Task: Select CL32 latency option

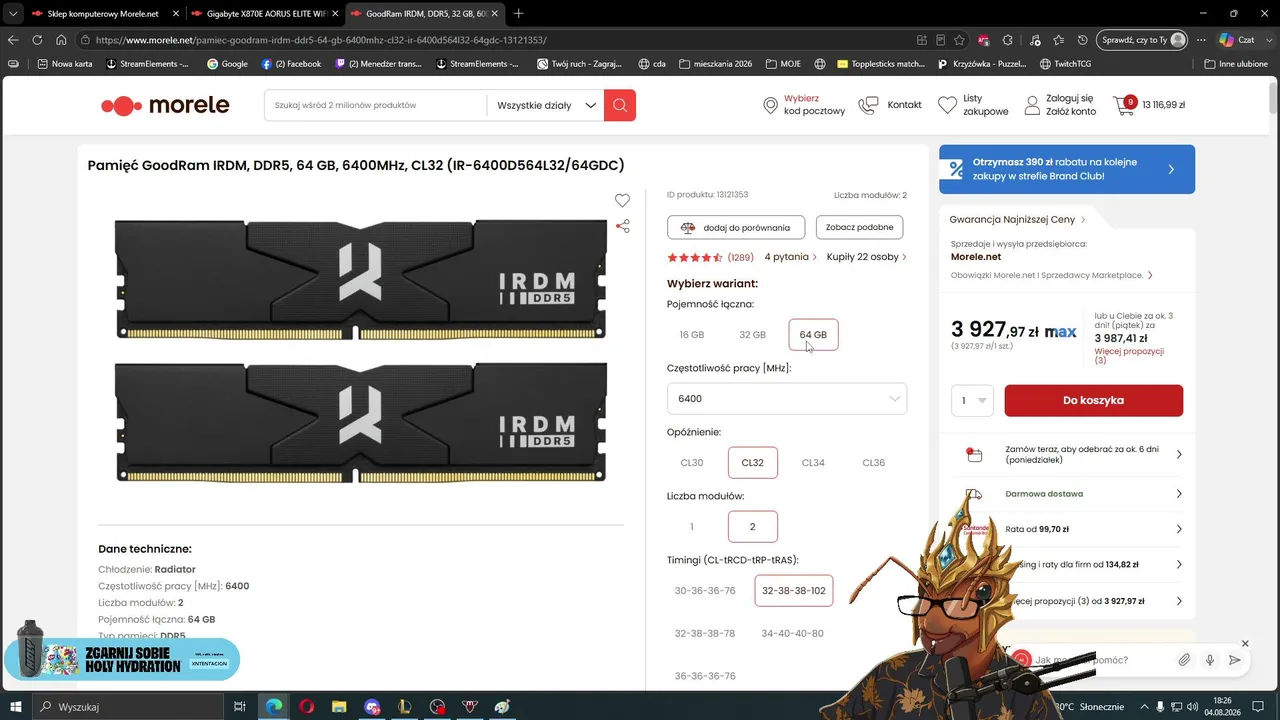Action: click(753, 463)
